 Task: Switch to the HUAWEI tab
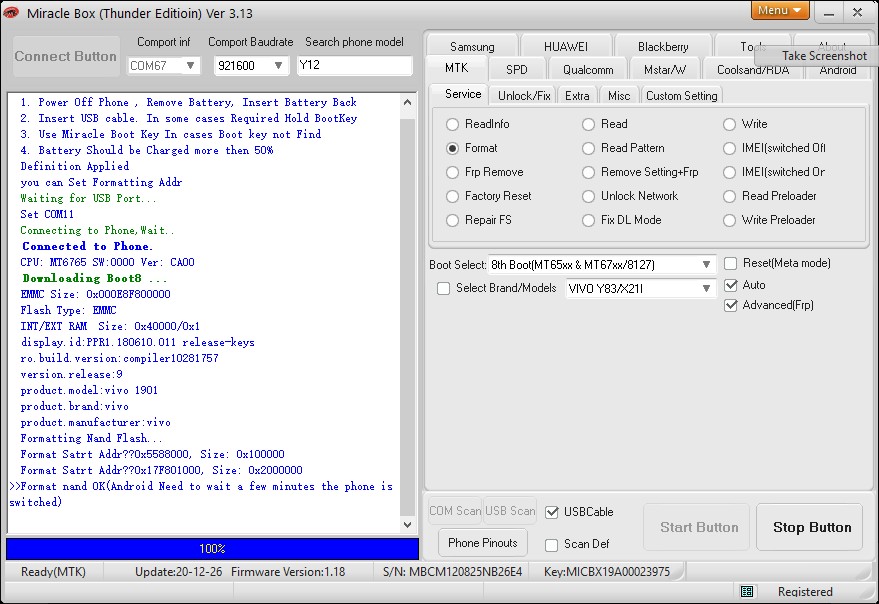(x=566, y=46)
